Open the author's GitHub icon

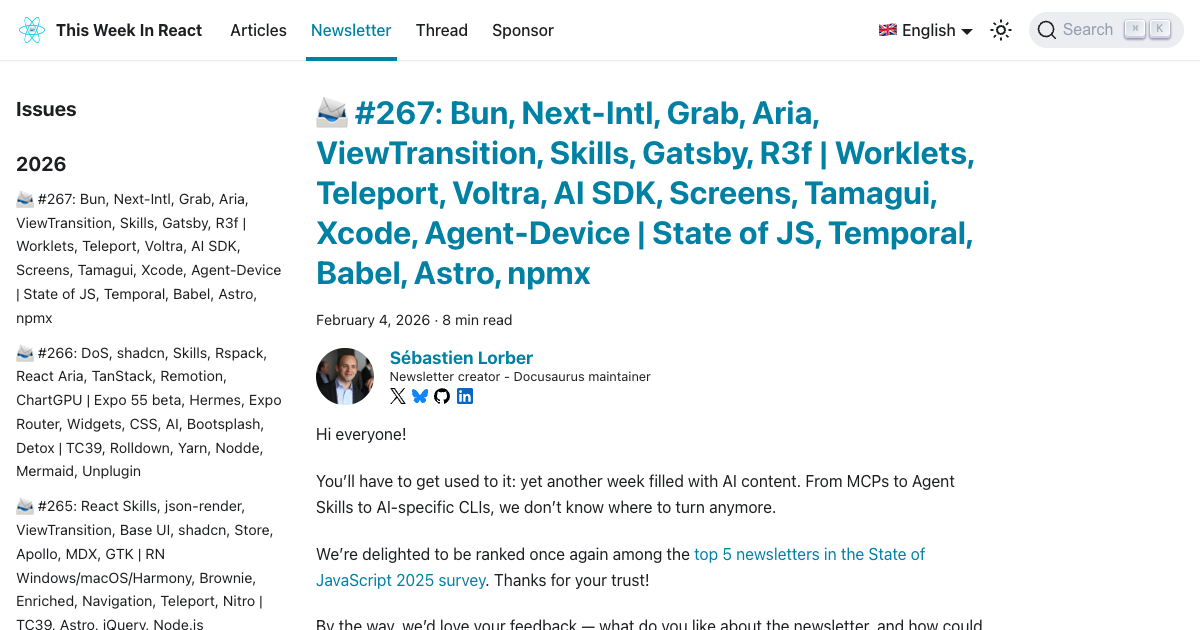click(x=441, y=396)
